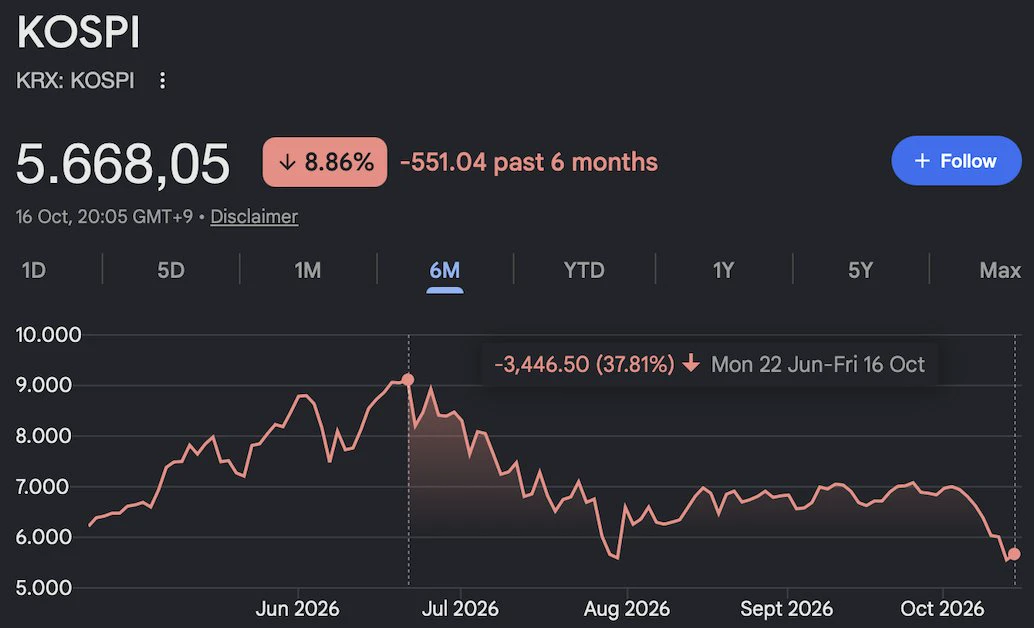Click the 'Jul 2026' axis label
Image resolution: width=1034 pixels, height=628 pixels.
coord(460,608)
